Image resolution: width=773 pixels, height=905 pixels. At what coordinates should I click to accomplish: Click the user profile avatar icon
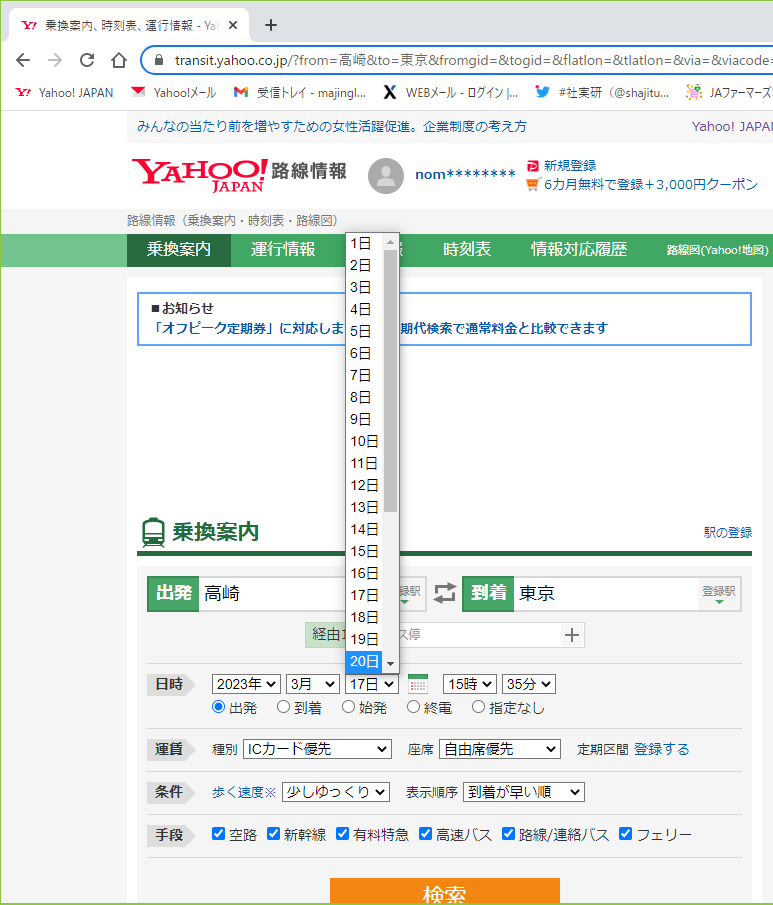pyautogui.click(x=386, y=175)
